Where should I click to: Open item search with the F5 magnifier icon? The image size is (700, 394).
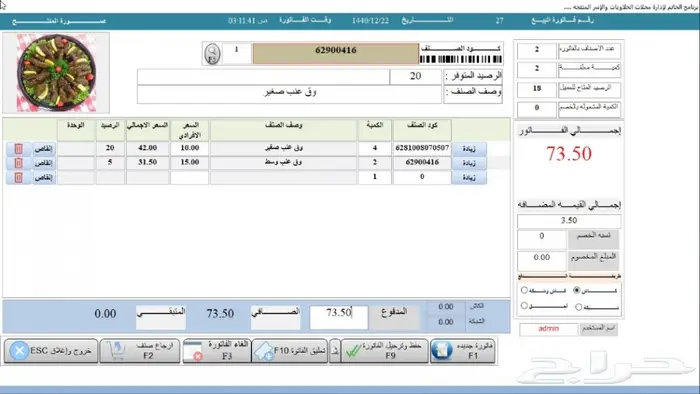coord(212,54)
